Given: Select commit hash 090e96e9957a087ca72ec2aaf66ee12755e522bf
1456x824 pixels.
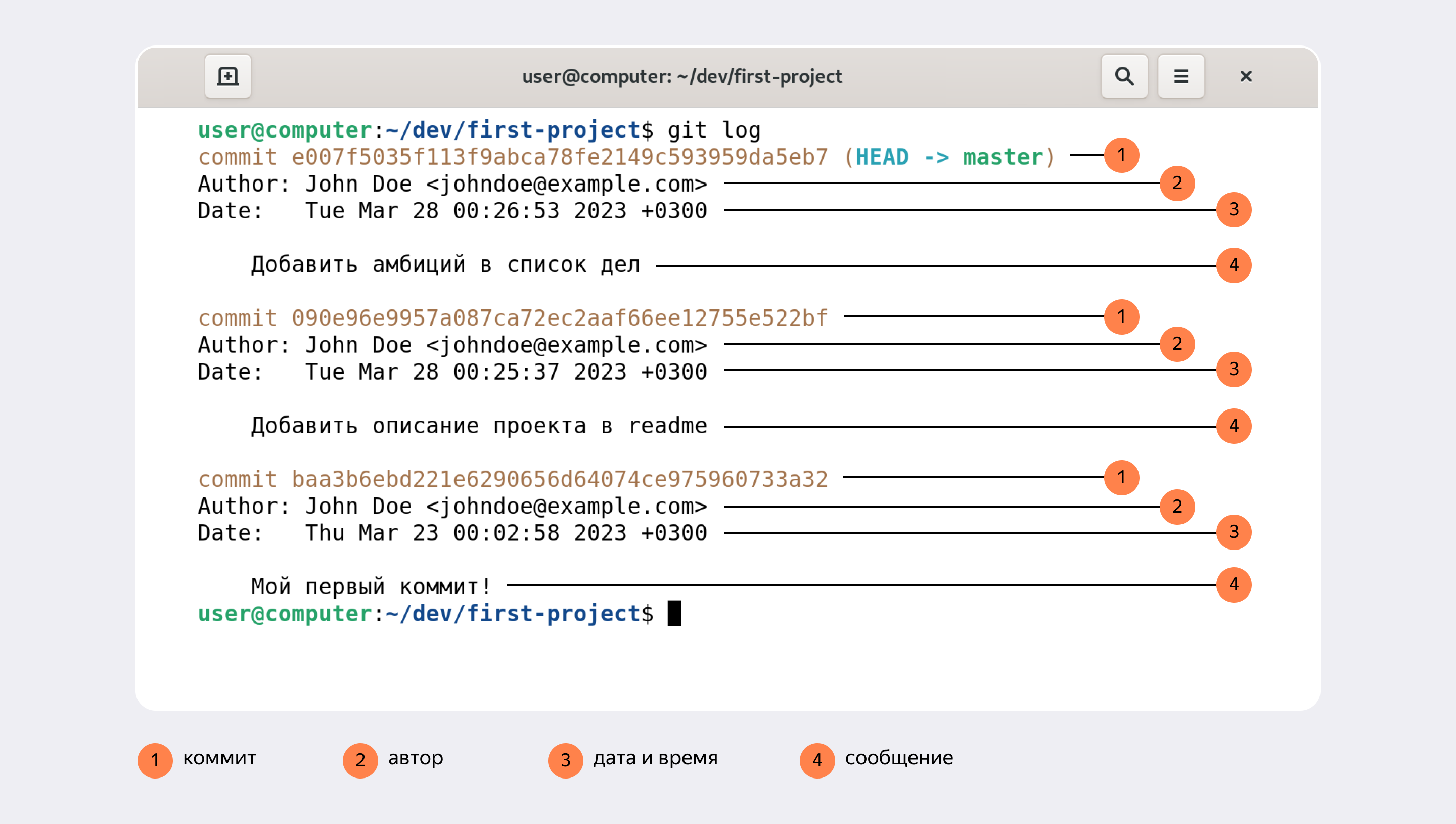Looking at the screenshot, I should (x=560, y=318).
